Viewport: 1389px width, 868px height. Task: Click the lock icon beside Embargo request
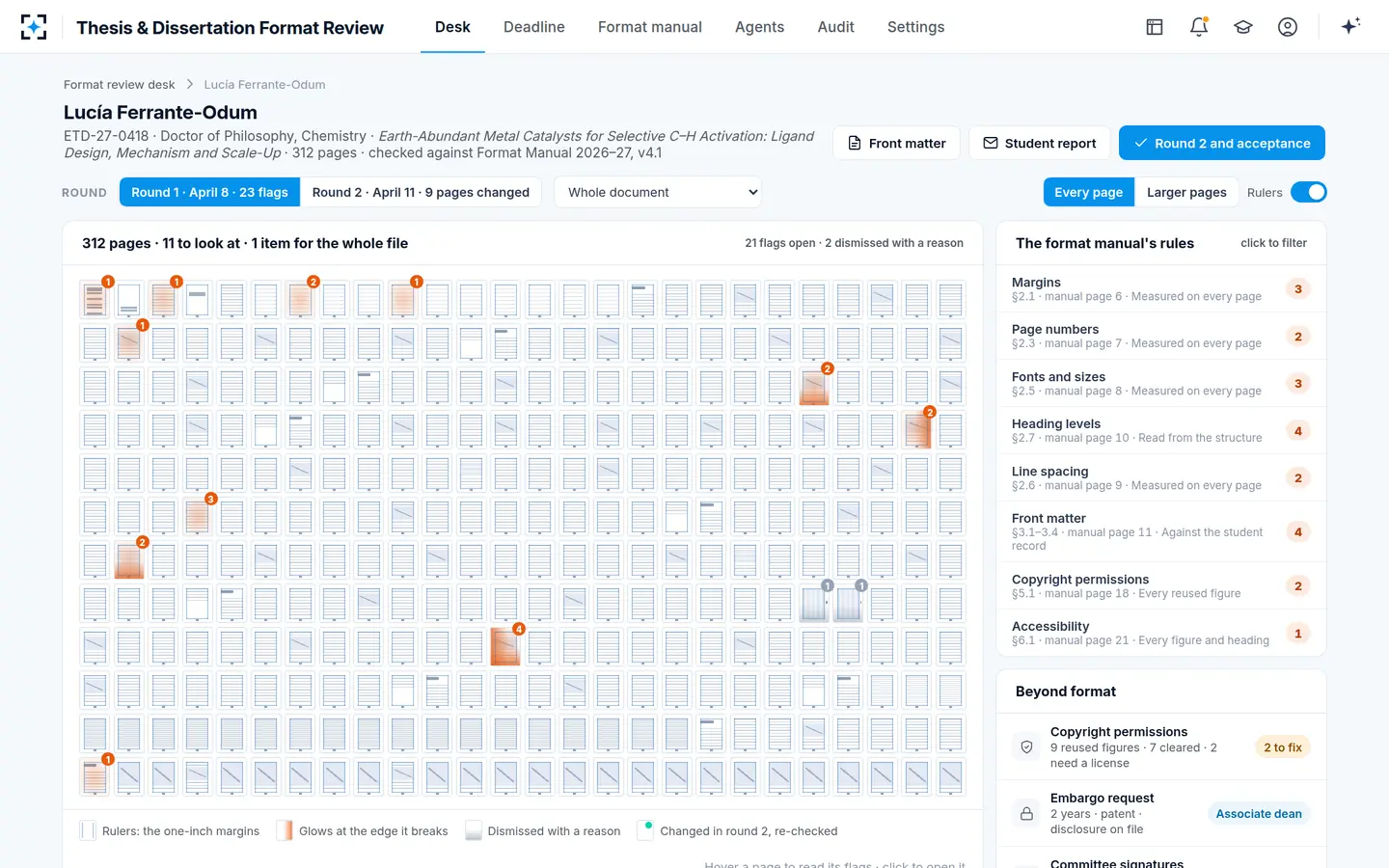[1026, 814]
